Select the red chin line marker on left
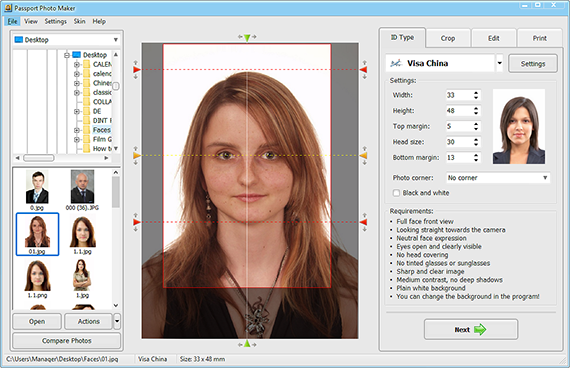 (136, 222)
